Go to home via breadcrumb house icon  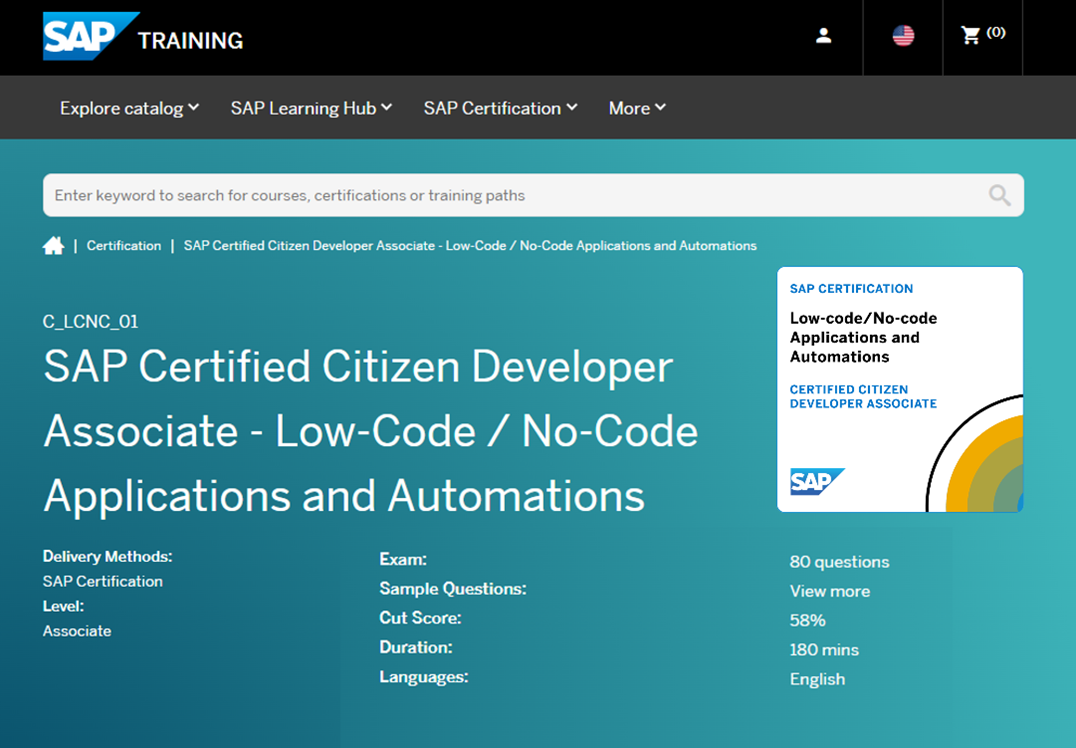pyautogui.click(x=53, y=246)
